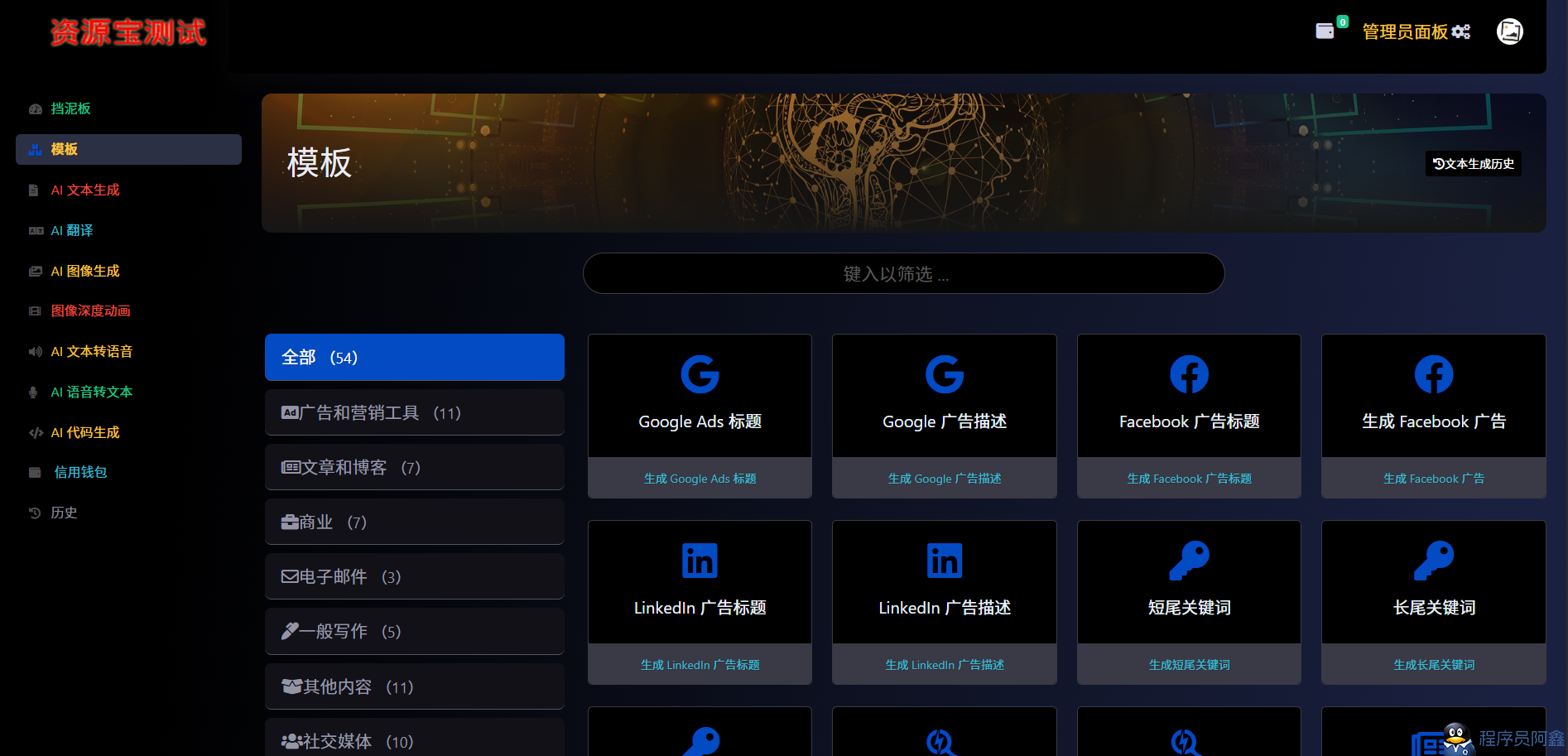
Task: Click the LinkedIn icon on LinkedIn 广告描述 card
Action: 945,561
